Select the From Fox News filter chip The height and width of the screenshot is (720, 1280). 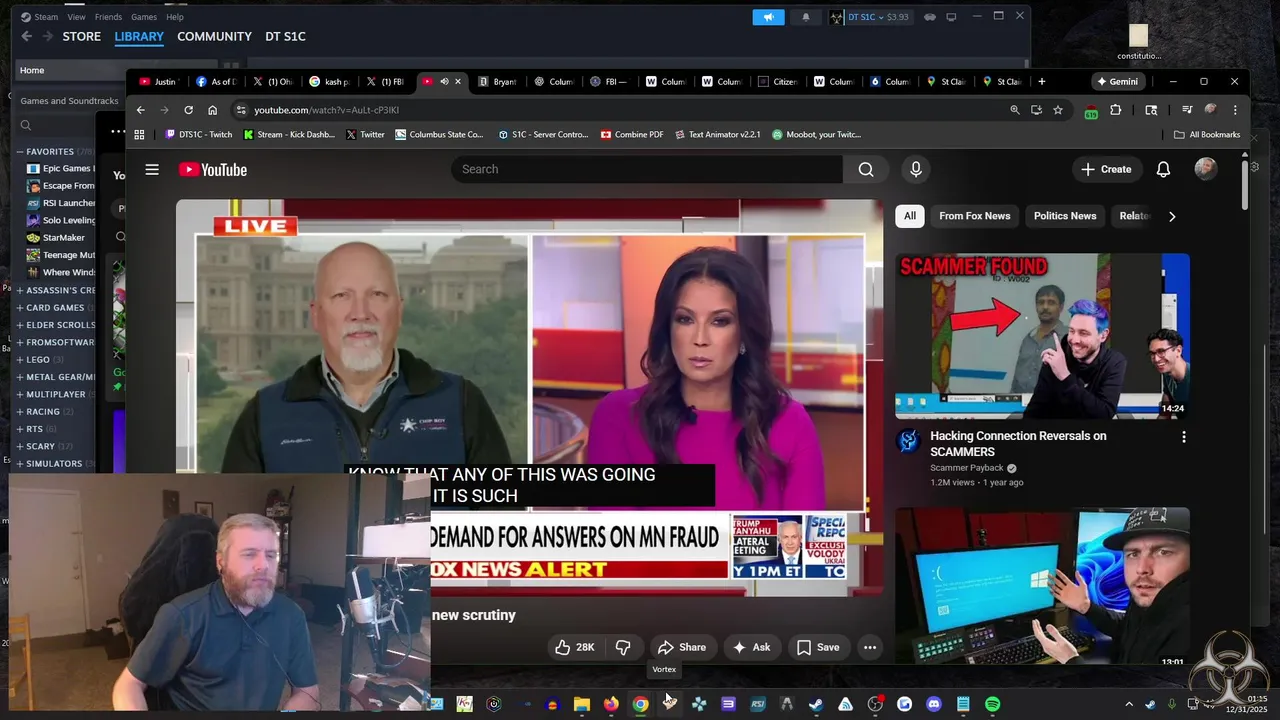974,216
